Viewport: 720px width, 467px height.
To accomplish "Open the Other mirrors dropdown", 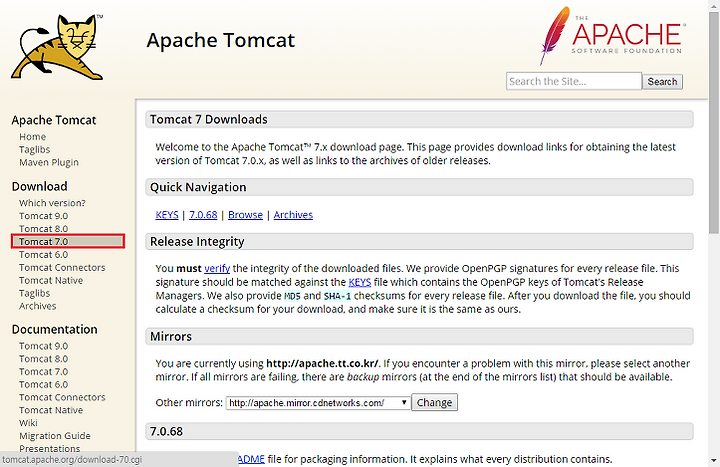I will [318, 403].
